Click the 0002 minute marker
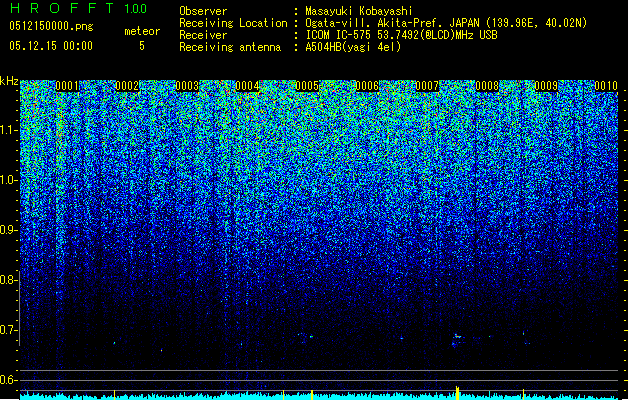The width and height of the screenshot is (629, 400). 127,86
